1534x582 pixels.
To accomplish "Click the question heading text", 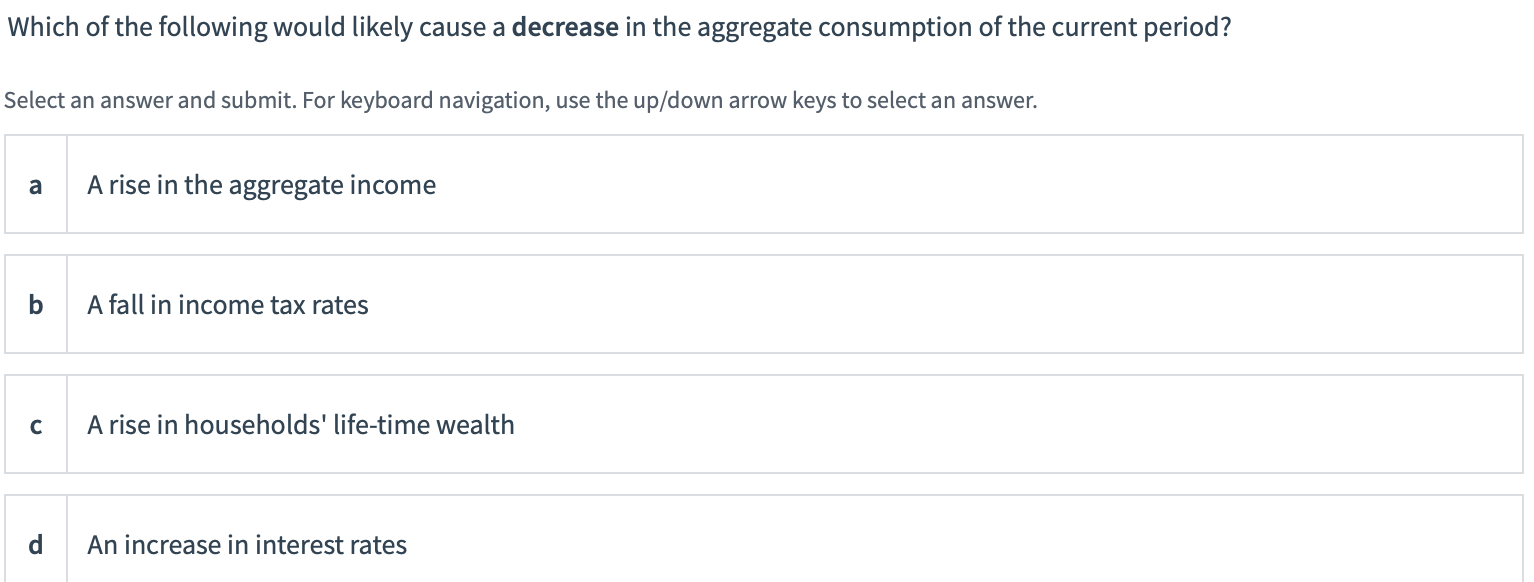I will (x=617, y=27).
